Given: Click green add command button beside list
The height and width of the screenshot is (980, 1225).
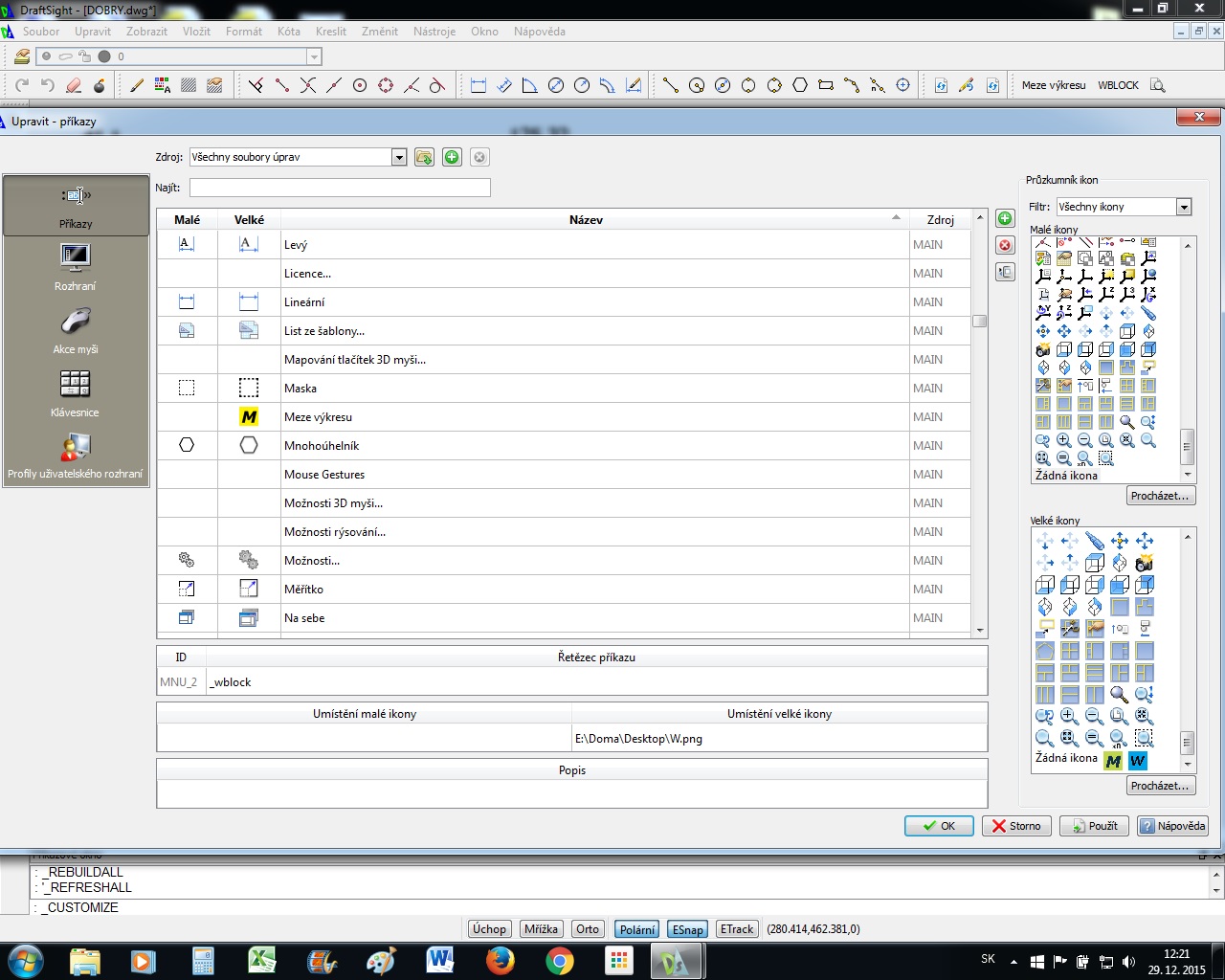Looking at the screenshot, I should click(1005, 218).
